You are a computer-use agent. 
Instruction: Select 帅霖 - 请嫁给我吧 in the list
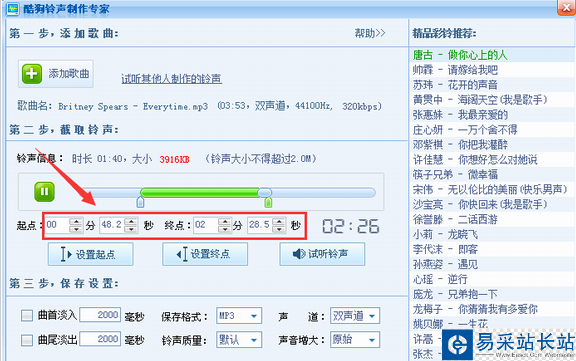tap(492, 70)
